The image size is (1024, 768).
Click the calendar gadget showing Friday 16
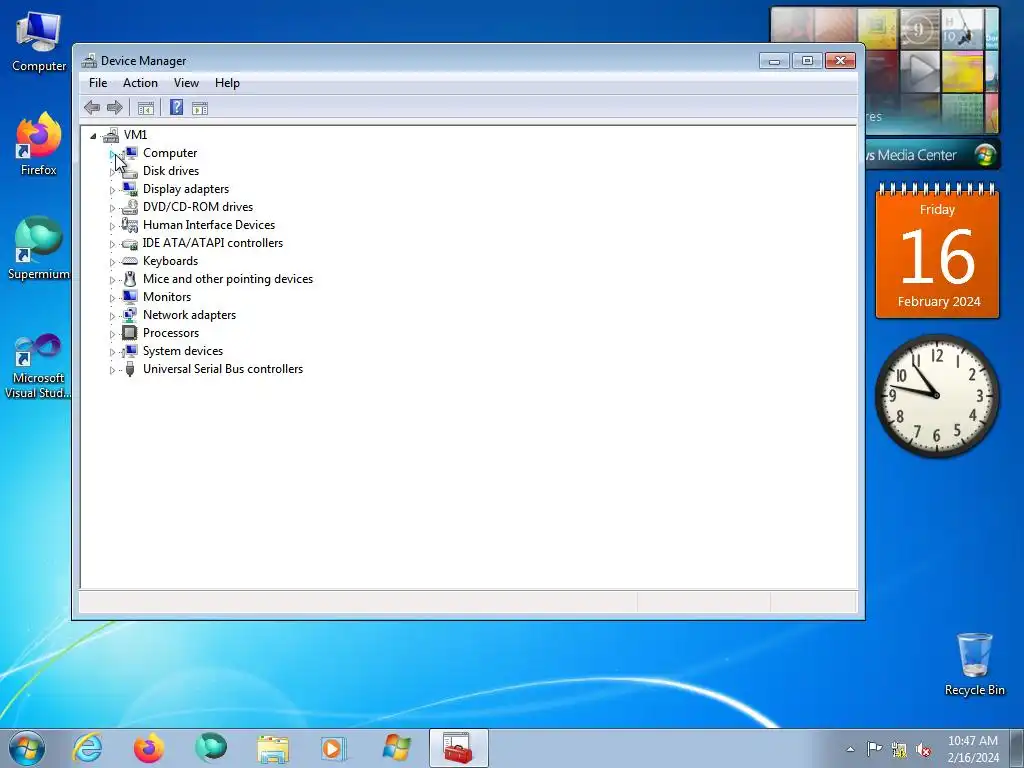coord(937,252)
